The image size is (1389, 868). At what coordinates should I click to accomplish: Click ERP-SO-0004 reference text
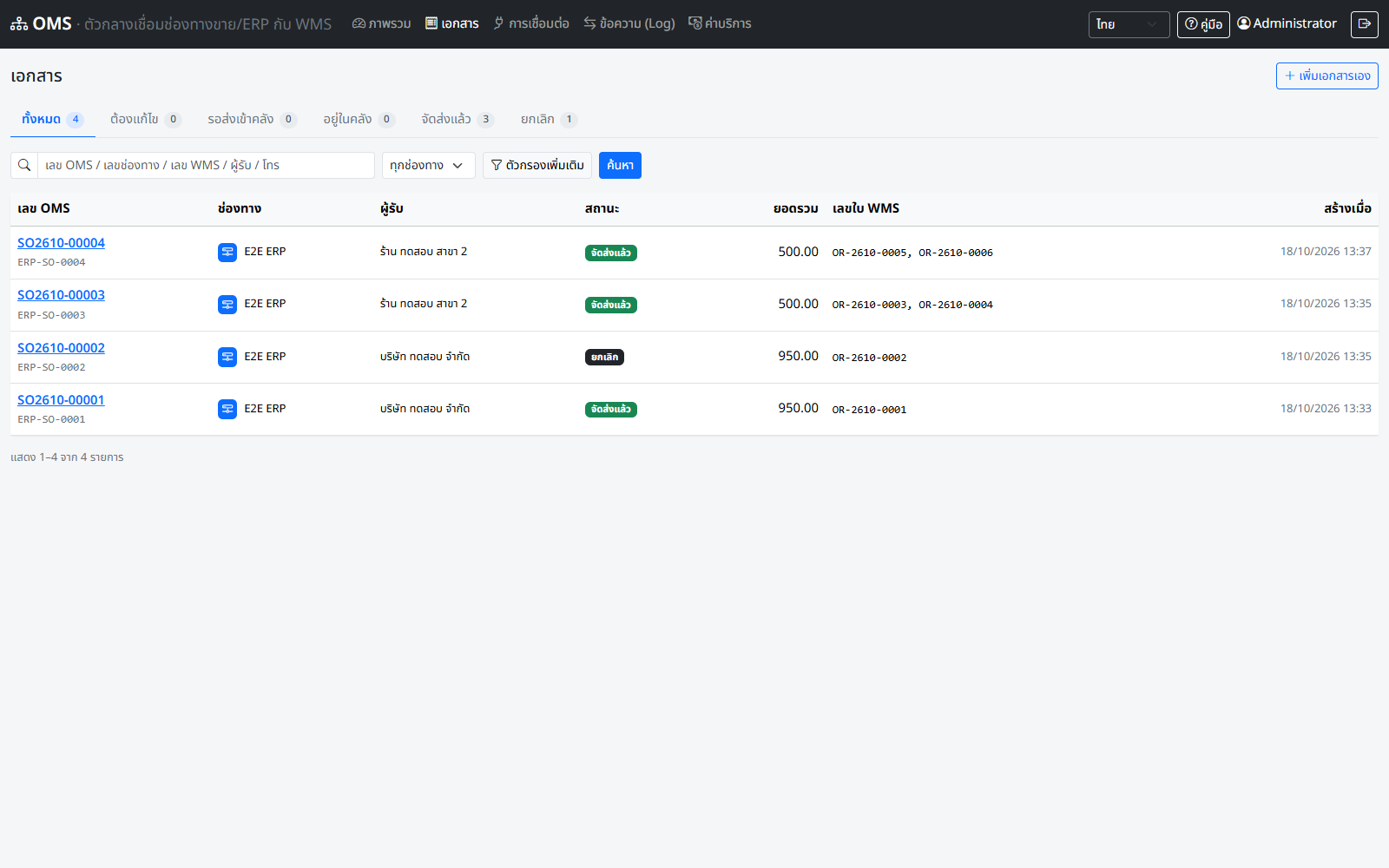click(x=51, y=262)
